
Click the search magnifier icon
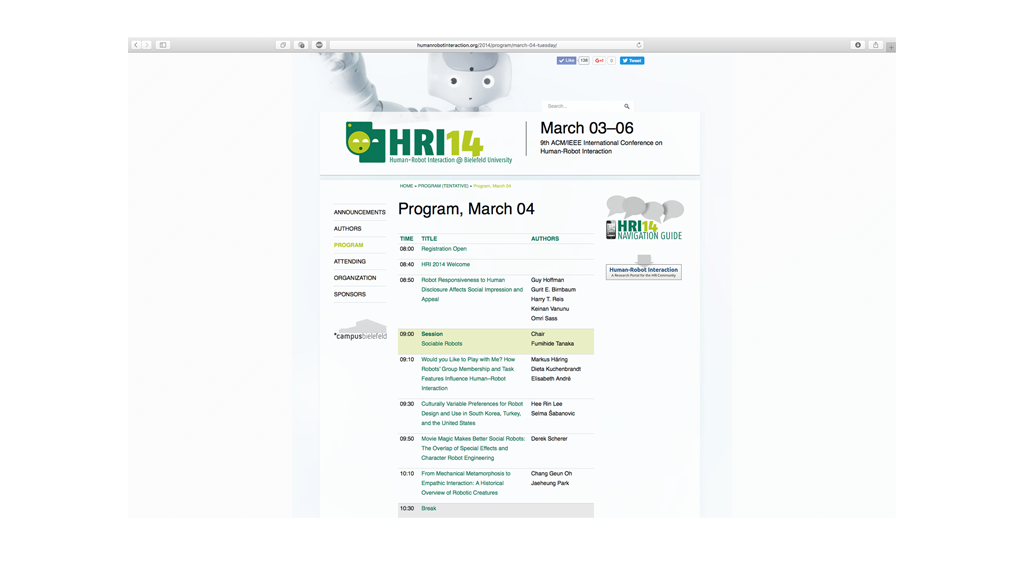point(627,106)
